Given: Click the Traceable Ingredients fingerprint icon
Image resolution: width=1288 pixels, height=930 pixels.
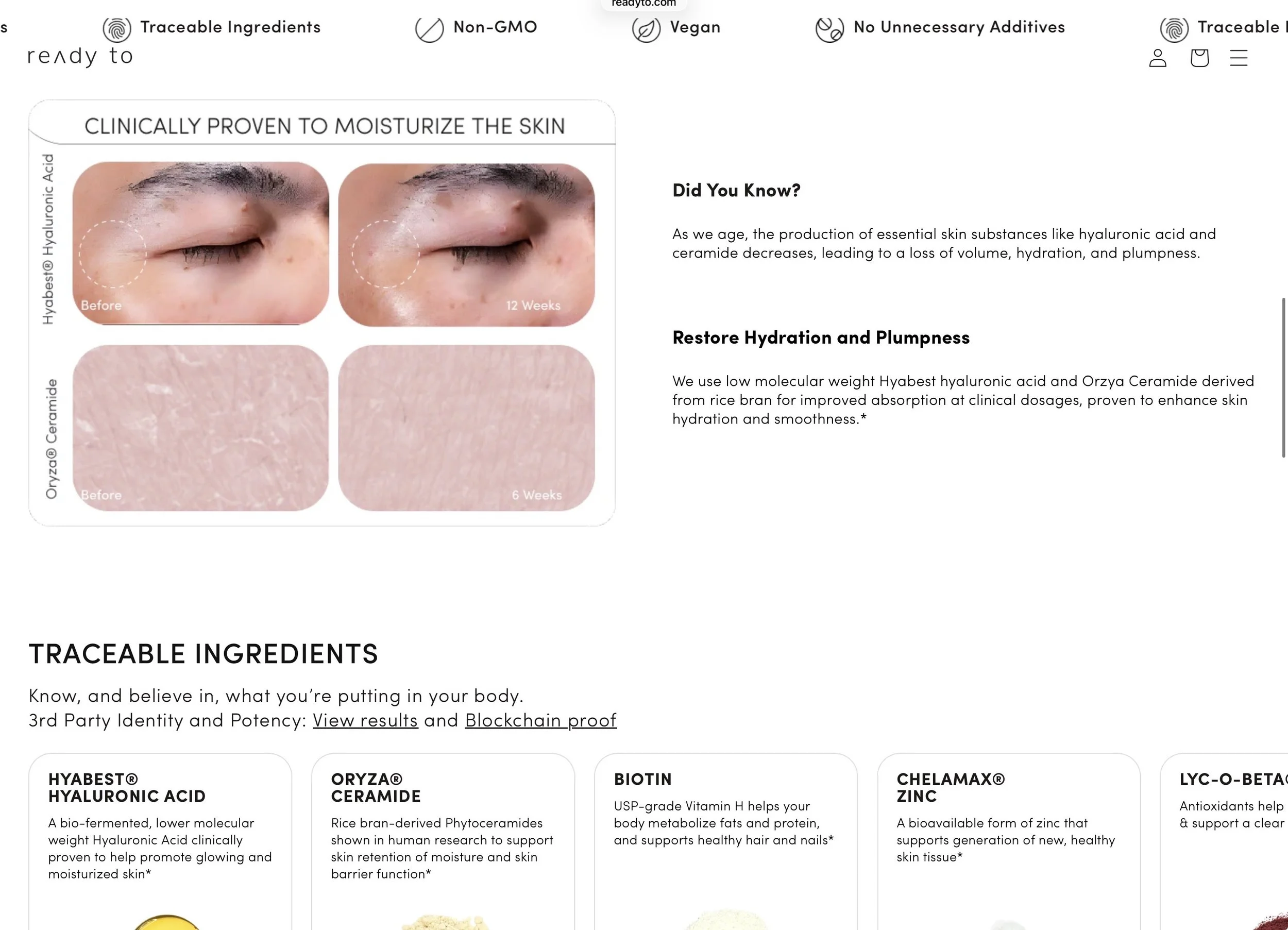Looking at the screenshot, I should coord(117,29).
